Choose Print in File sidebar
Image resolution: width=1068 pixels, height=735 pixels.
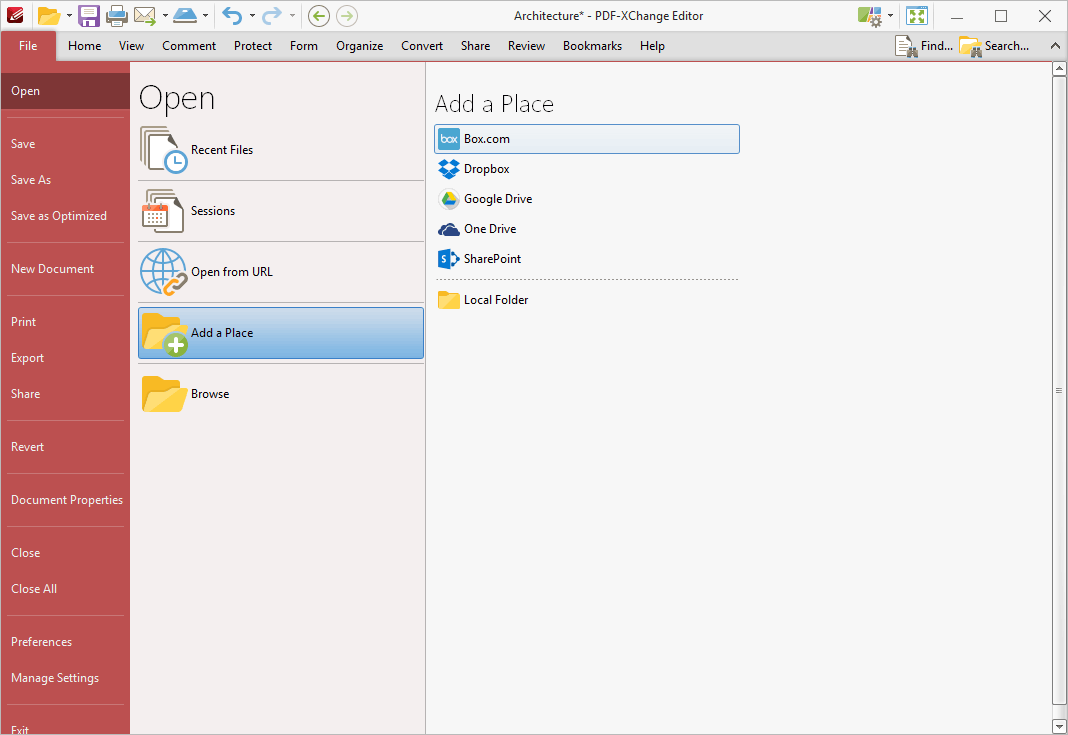click(65, 322)
